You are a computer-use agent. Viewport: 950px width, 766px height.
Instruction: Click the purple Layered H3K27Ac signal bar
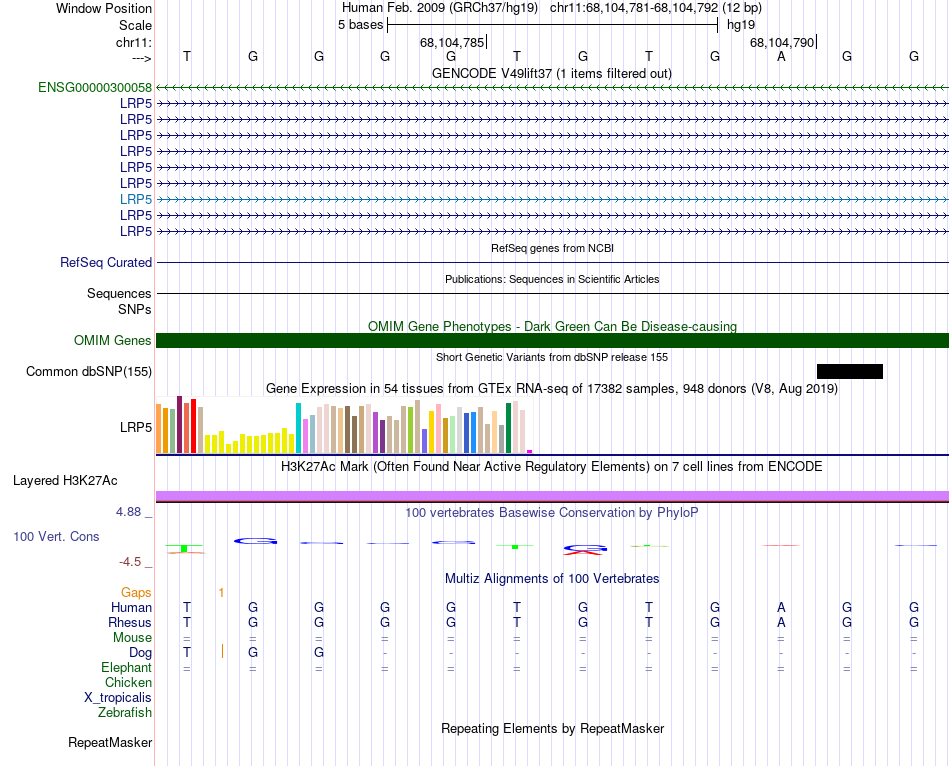point(552,496)
